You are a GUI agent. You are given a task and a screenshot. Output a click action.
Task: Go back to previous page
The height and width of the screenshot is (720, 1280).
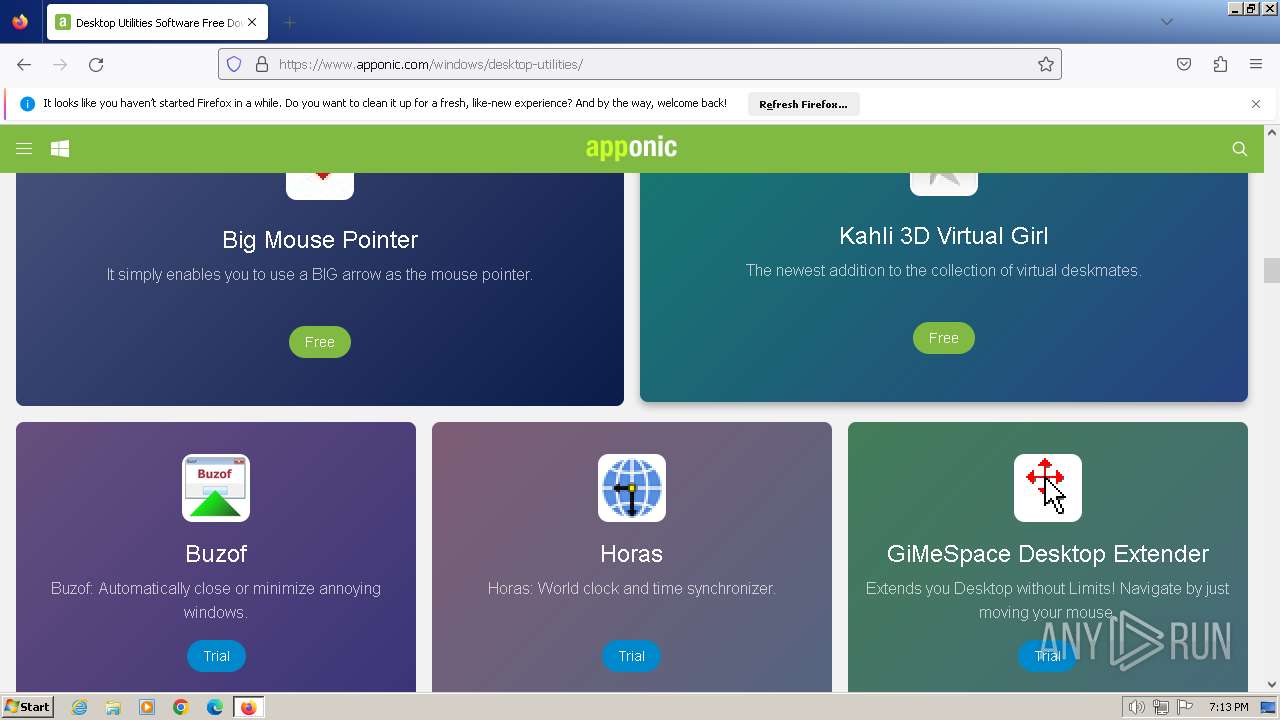[x=24, y=64]
